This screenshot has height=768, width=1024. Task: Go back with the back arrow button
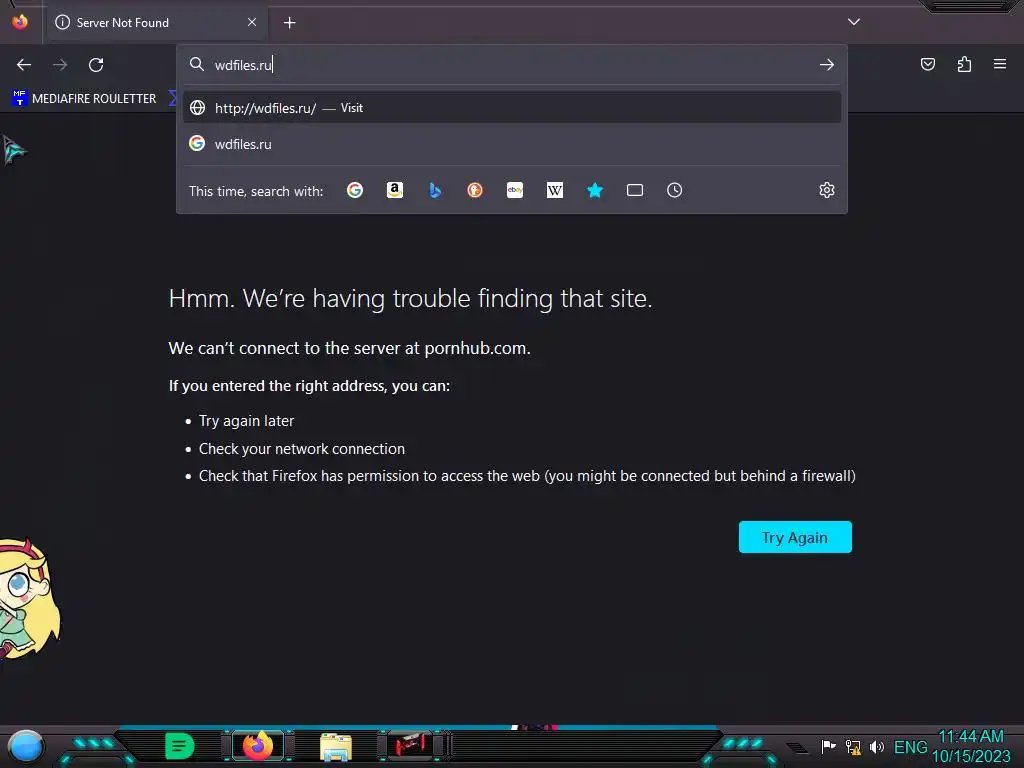24,65
